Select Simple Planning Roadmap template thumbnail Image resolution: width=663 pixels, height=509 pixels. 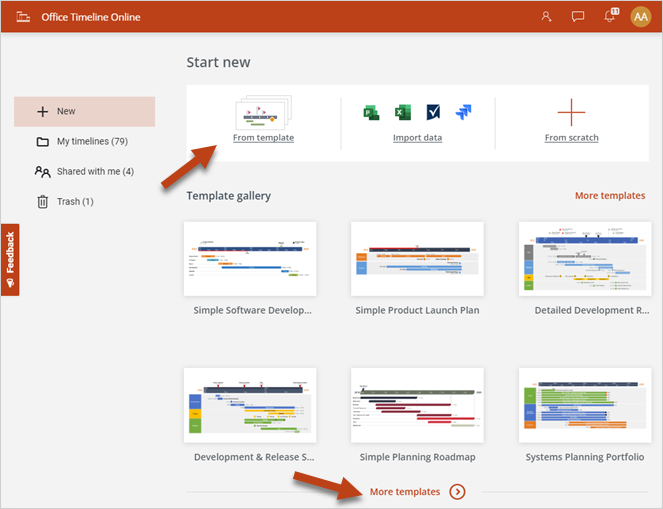click(x=417, y=405)
